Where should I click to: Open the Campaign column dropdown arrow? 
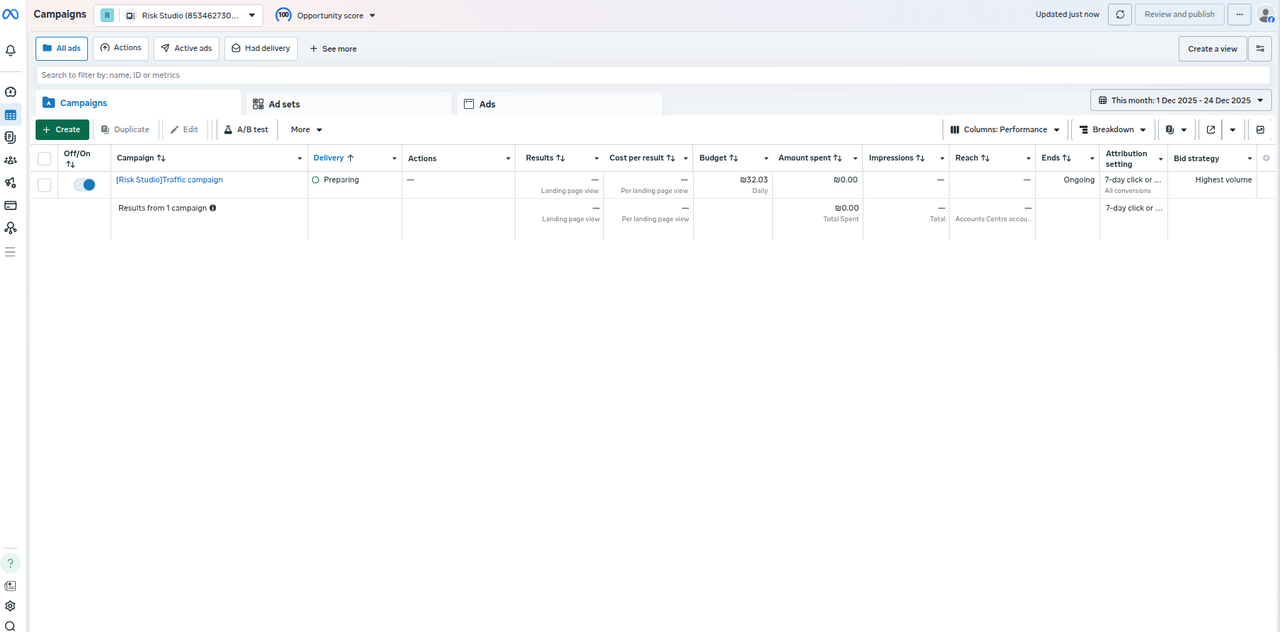point(300,159)
